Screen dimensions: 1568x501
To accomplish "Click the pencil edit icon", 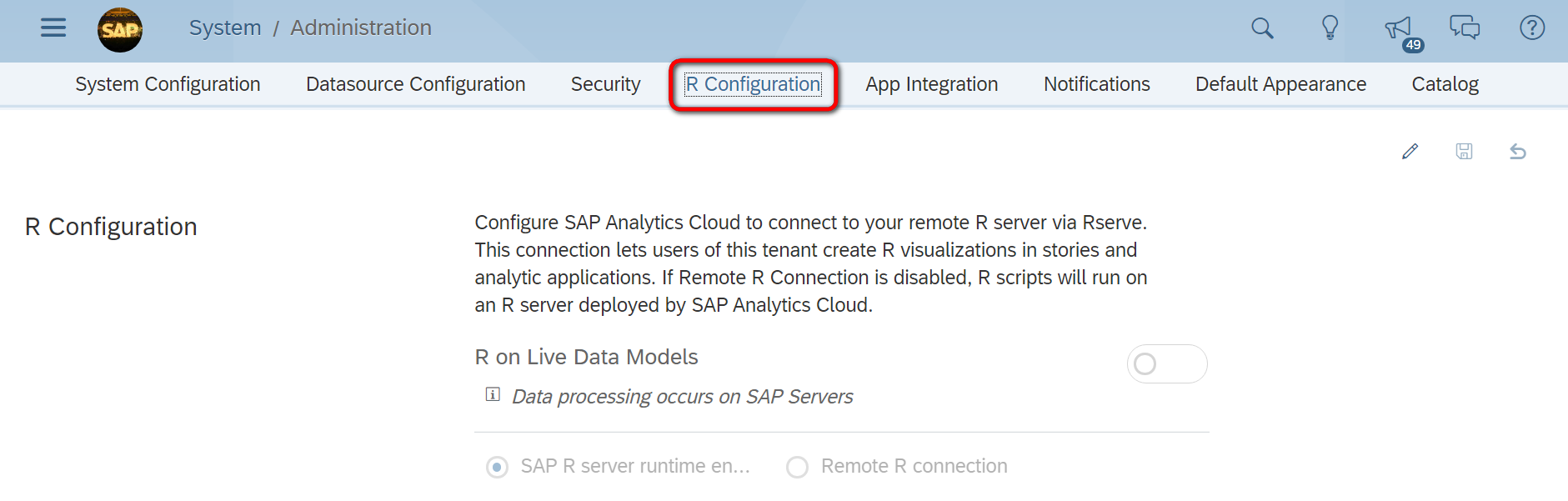I will 1410,152.
